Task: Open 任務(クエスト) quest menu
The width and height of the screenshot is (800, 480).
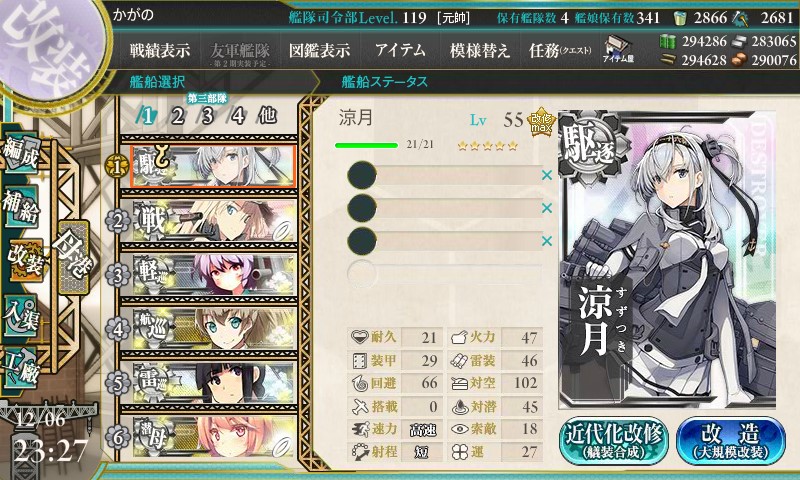Action: pyautogui.click(x=560, y=50)
